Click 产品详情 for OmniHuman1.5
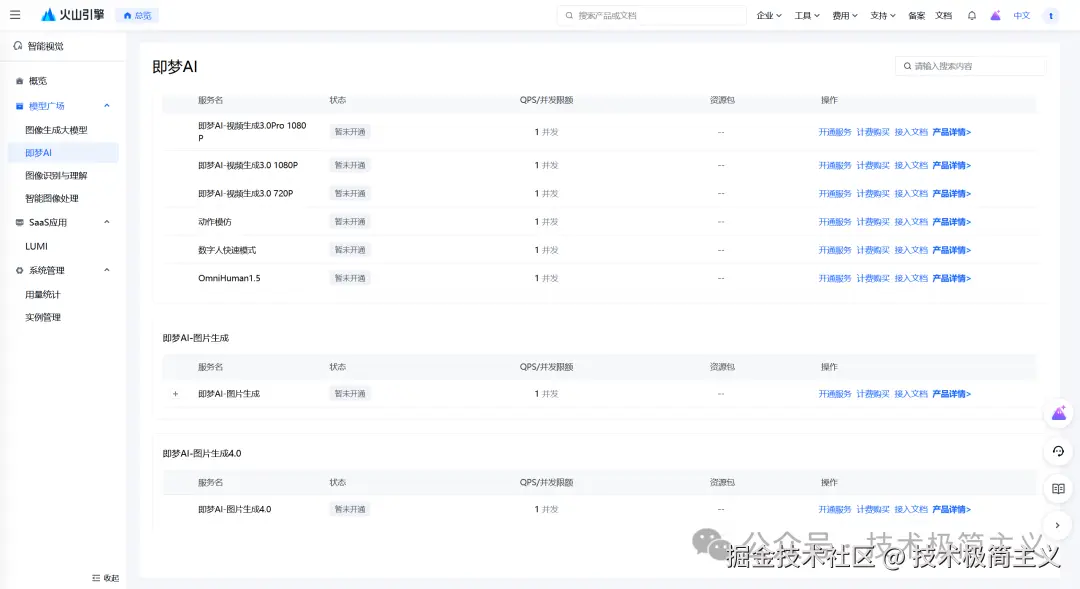Image resolution: width=1080 pixels, height=589 pixels. click(951, 278)
